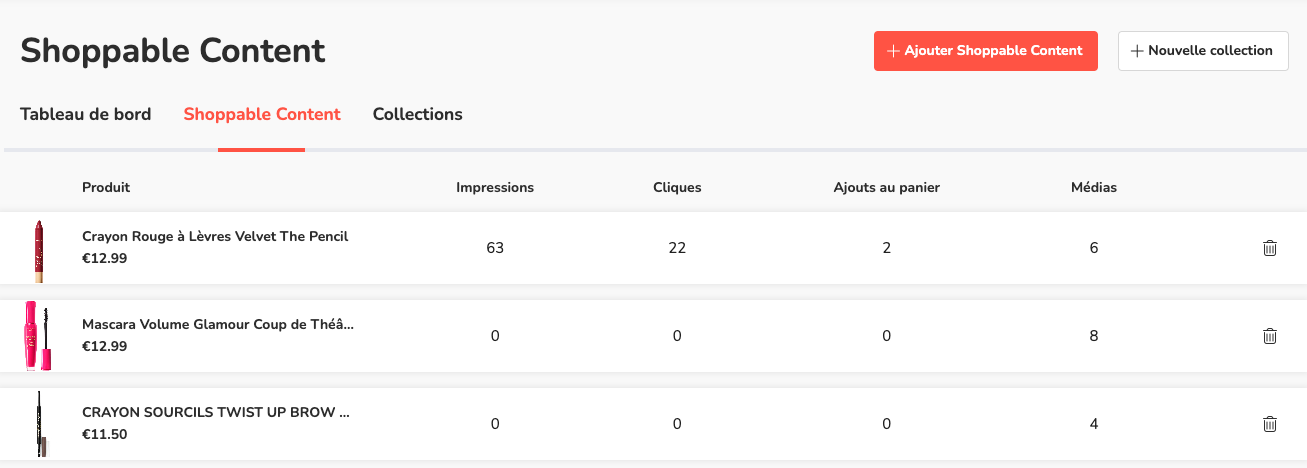Open the brow pencil product thumbnail
The height and width of the screenshot is (468, 1307).
41,424
